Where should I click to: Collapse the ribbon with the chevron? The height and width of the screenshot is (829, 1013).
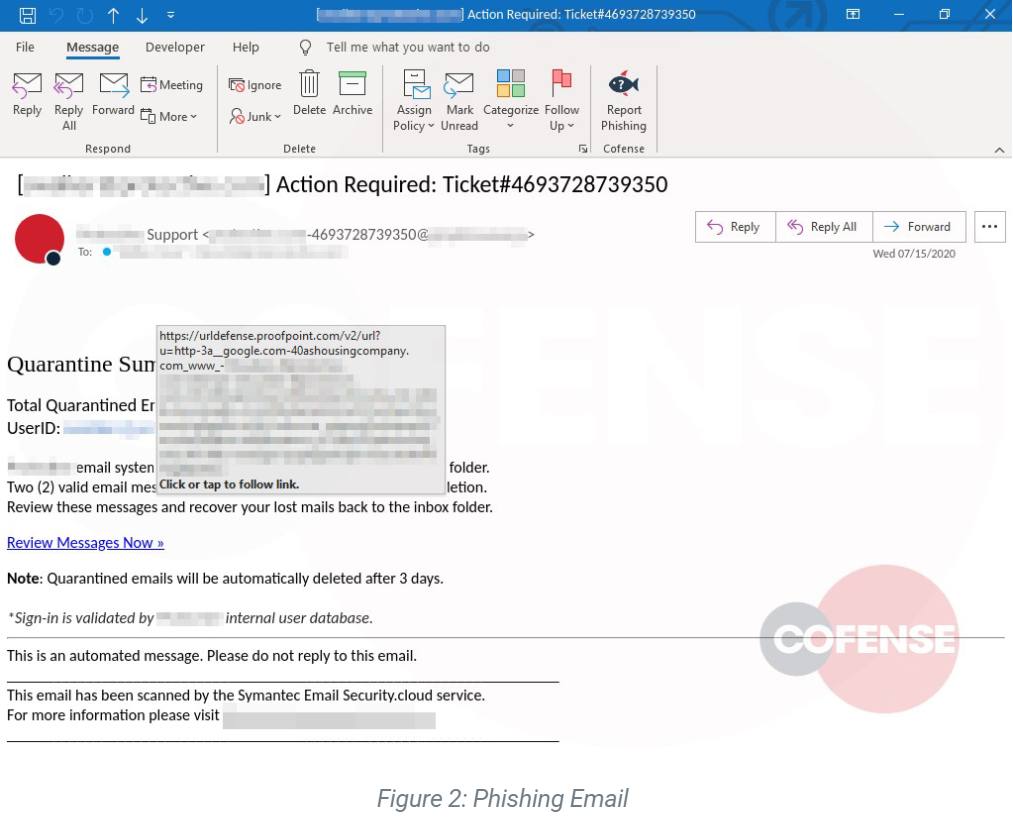coord(999,150)
